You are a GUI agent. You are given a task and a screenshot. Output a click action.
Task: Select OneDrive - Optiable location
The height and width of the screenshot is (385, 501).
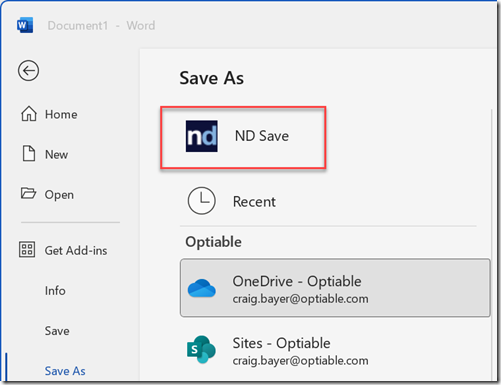[335, 288]
